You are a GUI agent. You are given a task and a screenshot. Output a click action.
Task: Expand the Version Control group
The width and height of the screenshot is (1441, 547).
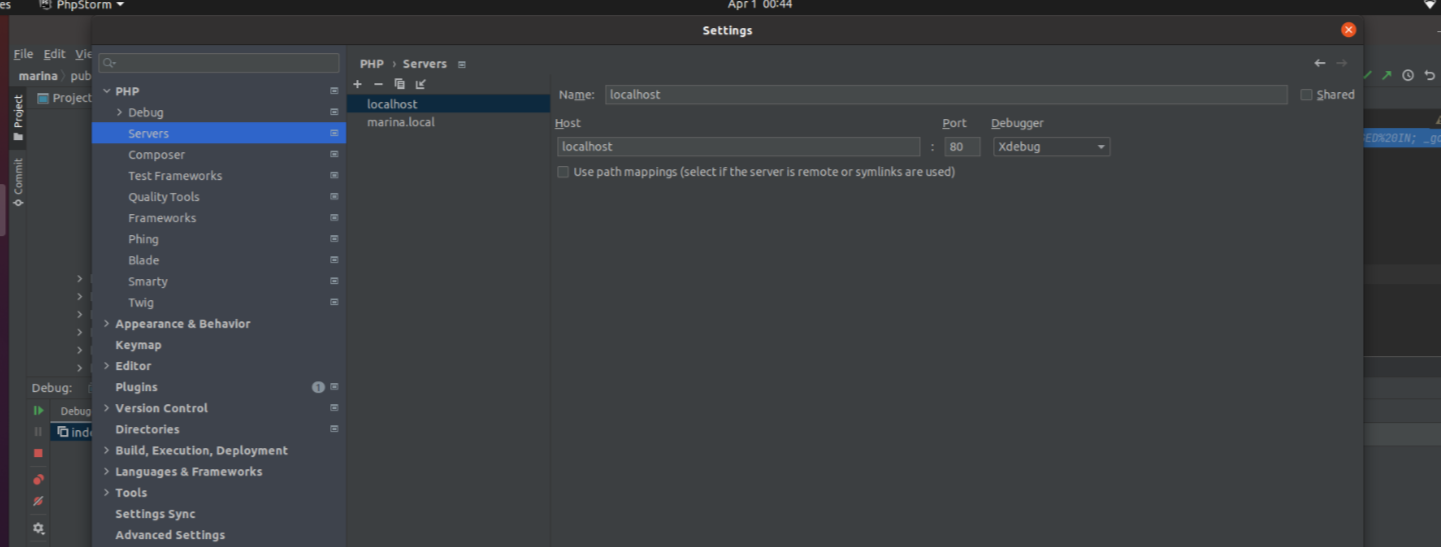pos(106,407)
